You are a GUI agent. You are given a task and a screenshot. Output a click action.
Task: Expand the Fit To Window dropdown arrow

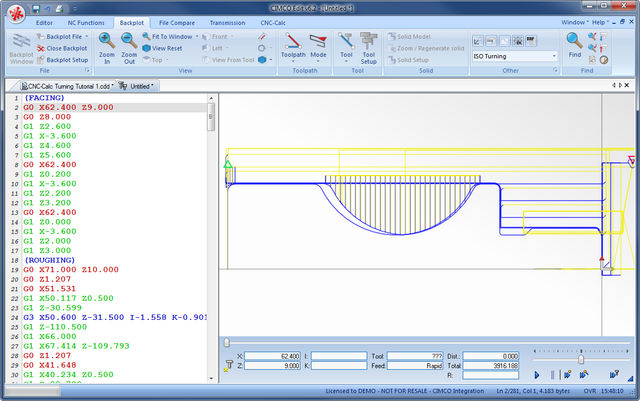point(197,36)
